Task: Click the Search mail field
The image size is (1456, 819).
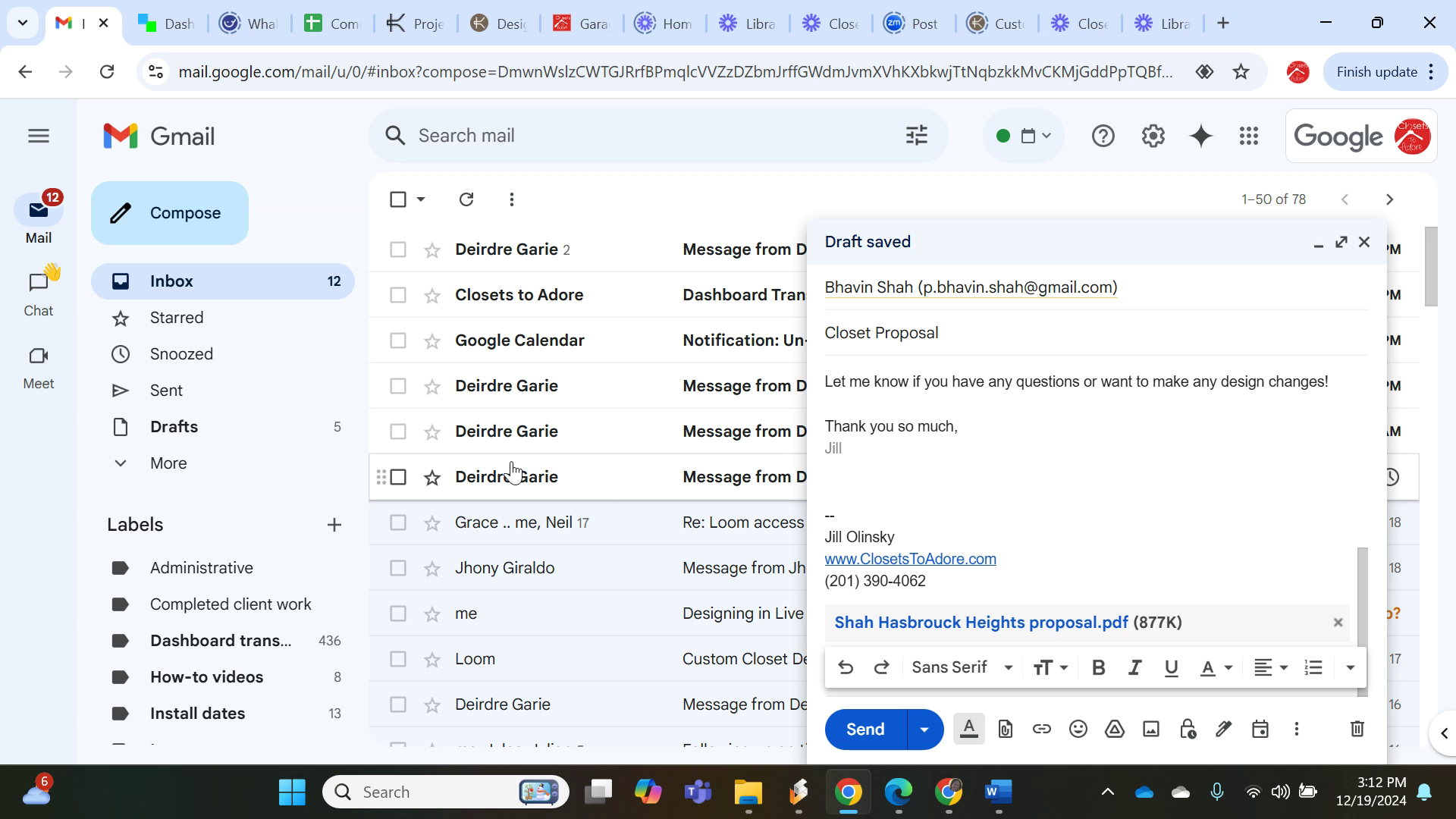Action: (x=645, y=136)
